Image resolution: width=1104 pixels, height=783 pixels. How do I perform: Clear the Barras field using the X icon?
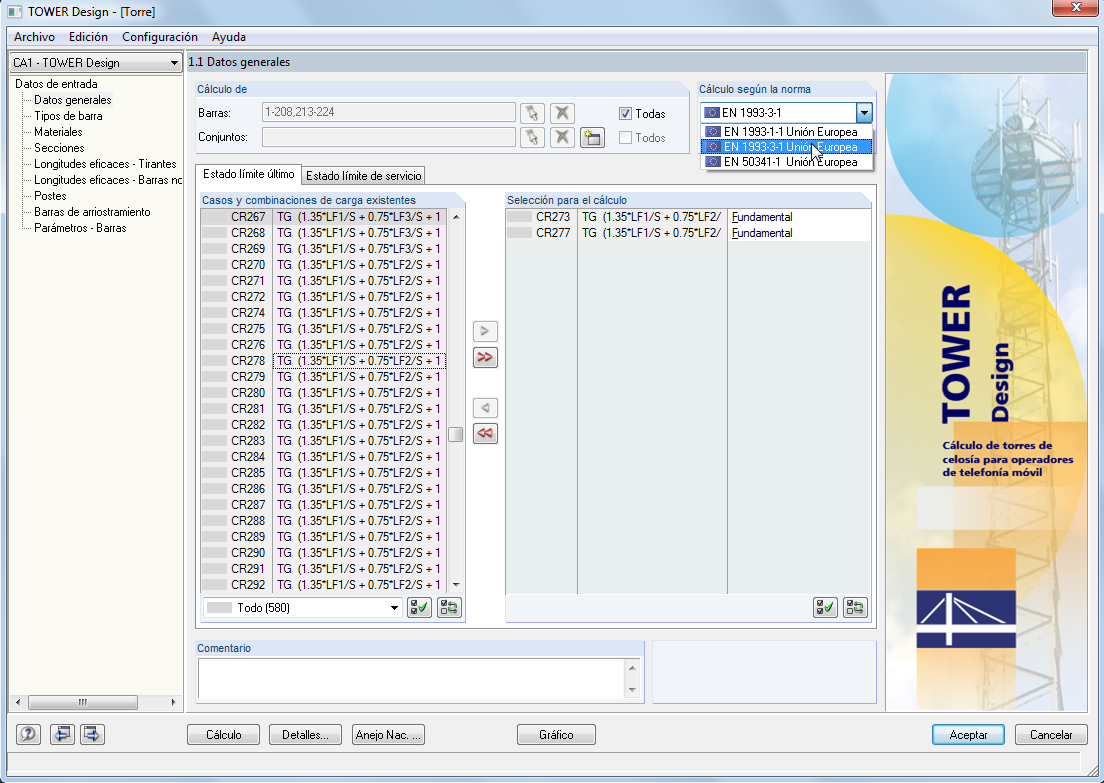562,113
